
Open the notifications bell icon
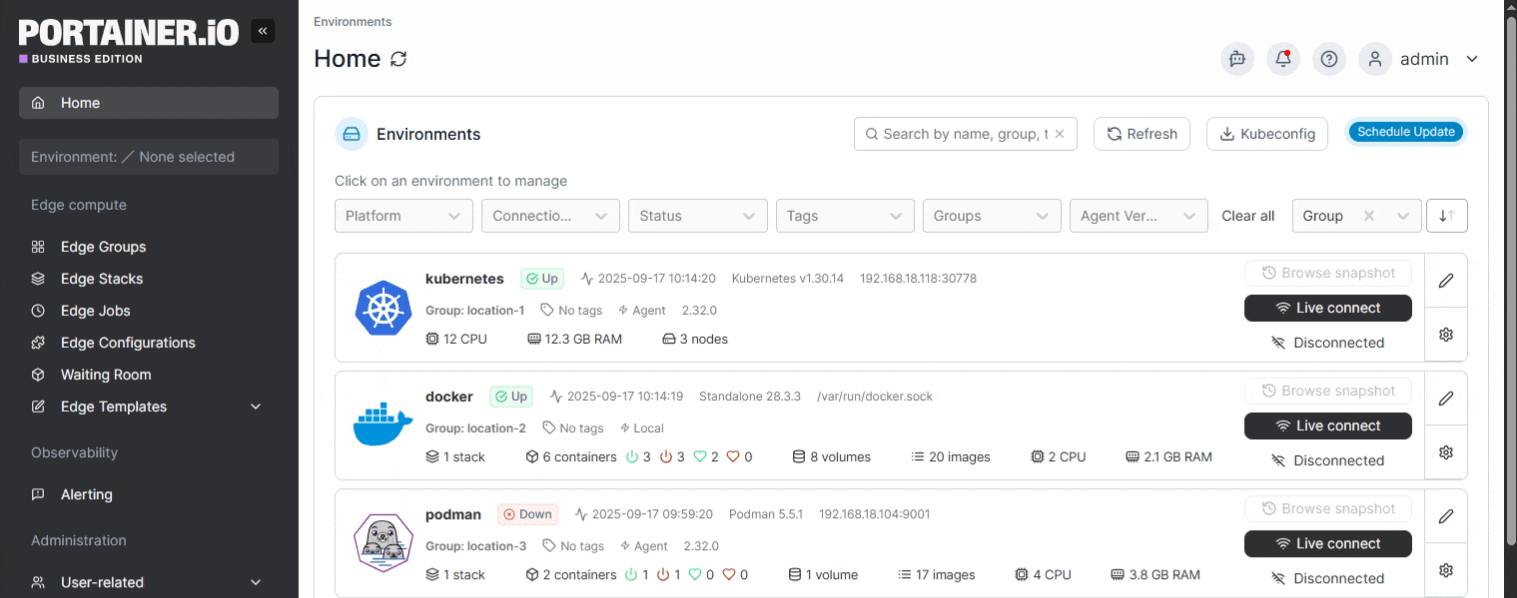click(x=1283, y=59)
